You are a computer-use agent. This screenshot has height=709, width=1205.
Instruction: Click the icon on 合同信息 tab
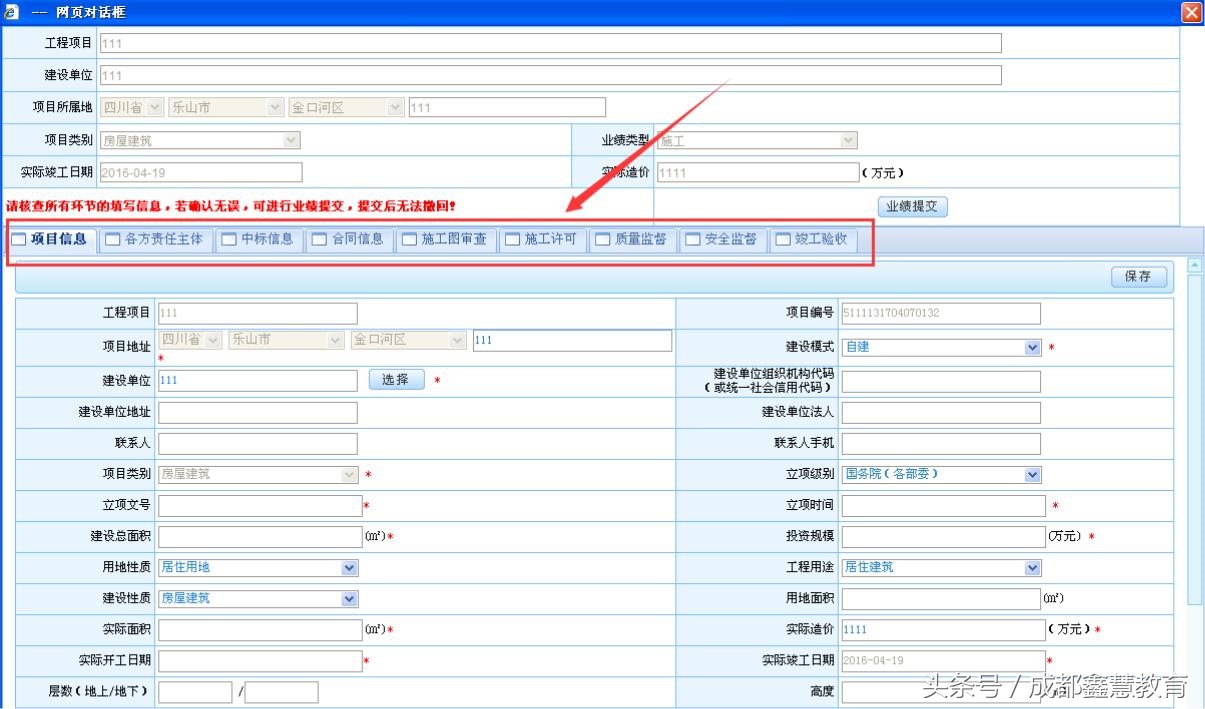click(x=319, y=240)
